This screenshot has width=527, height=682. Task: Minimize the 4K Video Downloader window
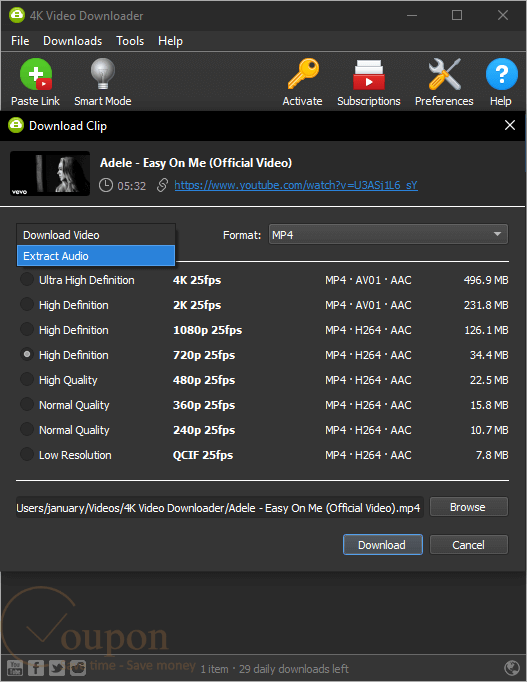tap(412, 15)
